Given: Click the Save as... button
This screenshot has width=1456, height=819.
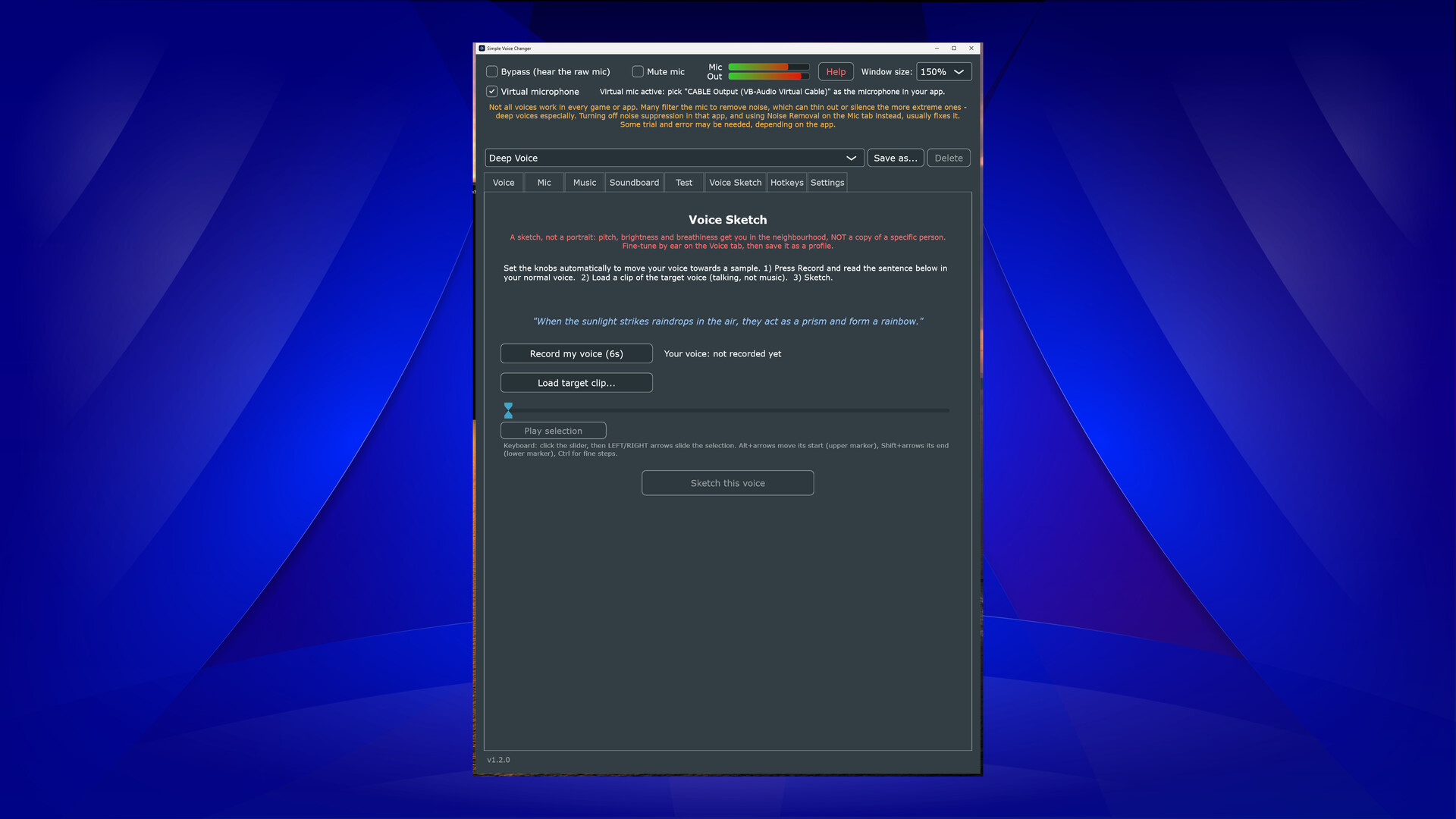Looking at the screenshot, I should [895, 158].
